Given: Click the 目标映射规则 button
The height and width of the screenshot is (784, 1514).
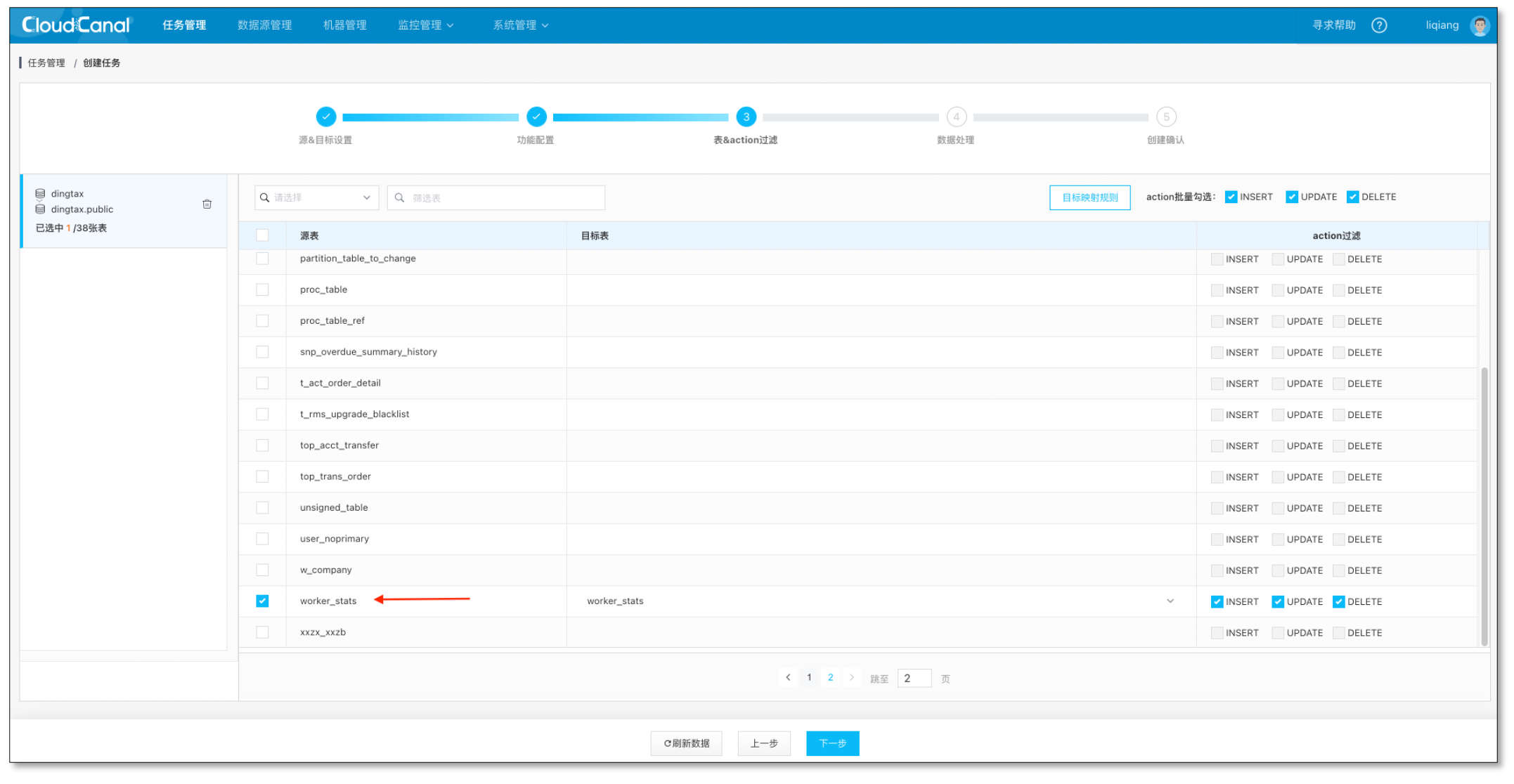Looking at the screenshot, I should [x=1089, y=198].
